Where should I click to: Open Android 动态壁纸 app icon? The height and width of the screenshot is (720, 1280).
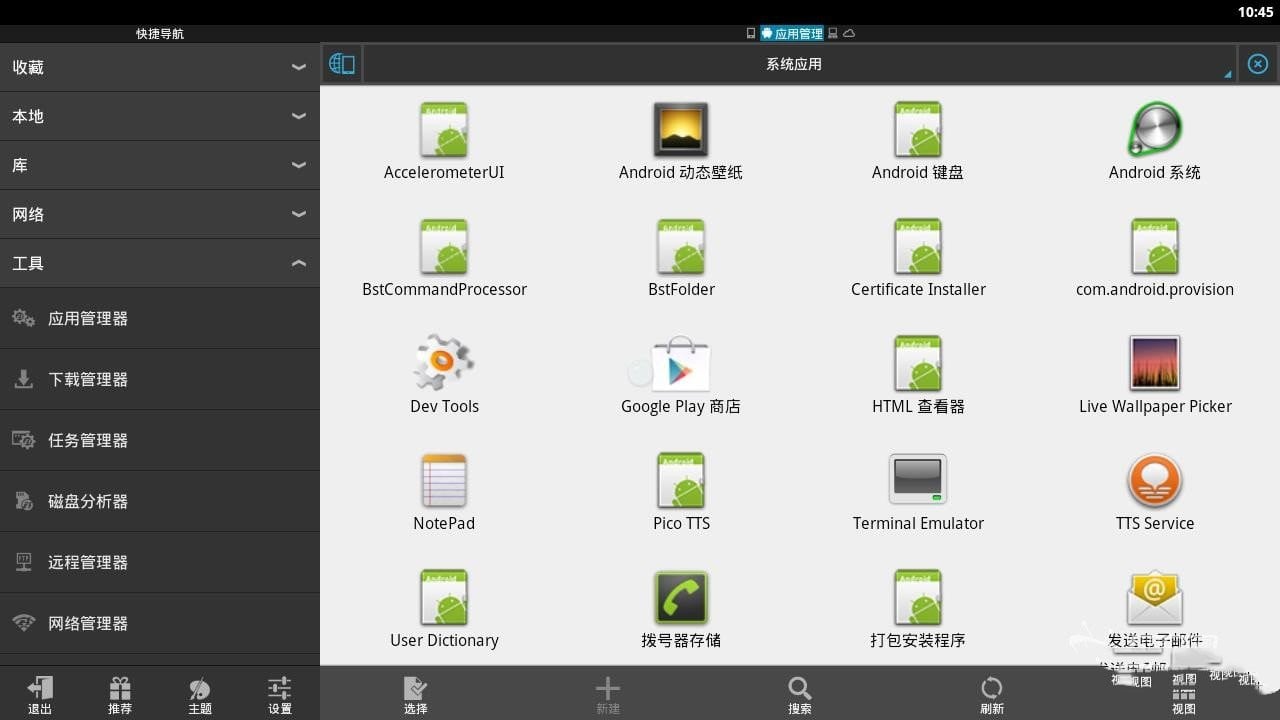pos(681,130)
